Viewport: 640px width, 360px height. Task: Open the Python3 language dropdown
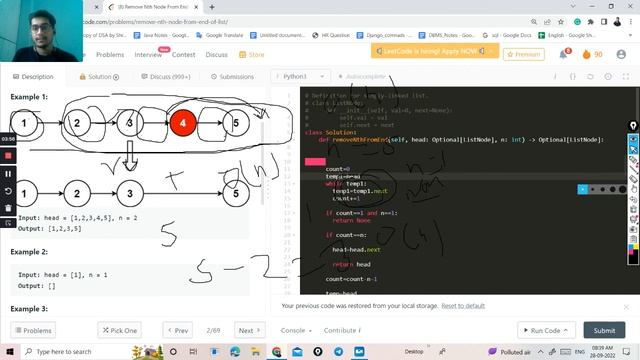point(300,76)
